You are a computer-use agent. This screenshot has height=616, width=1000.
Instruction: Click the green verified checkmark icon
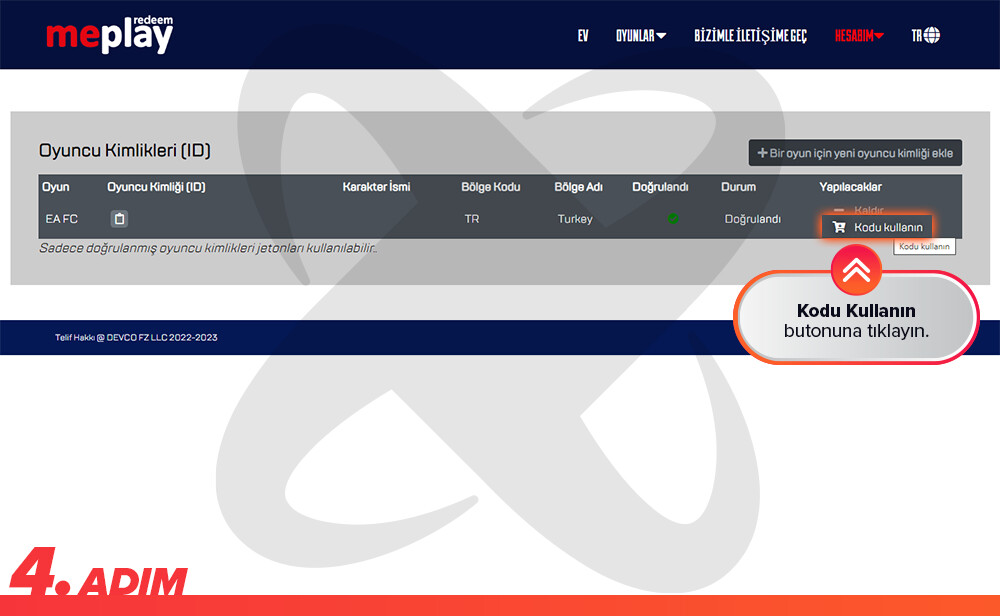coord(673,218)
